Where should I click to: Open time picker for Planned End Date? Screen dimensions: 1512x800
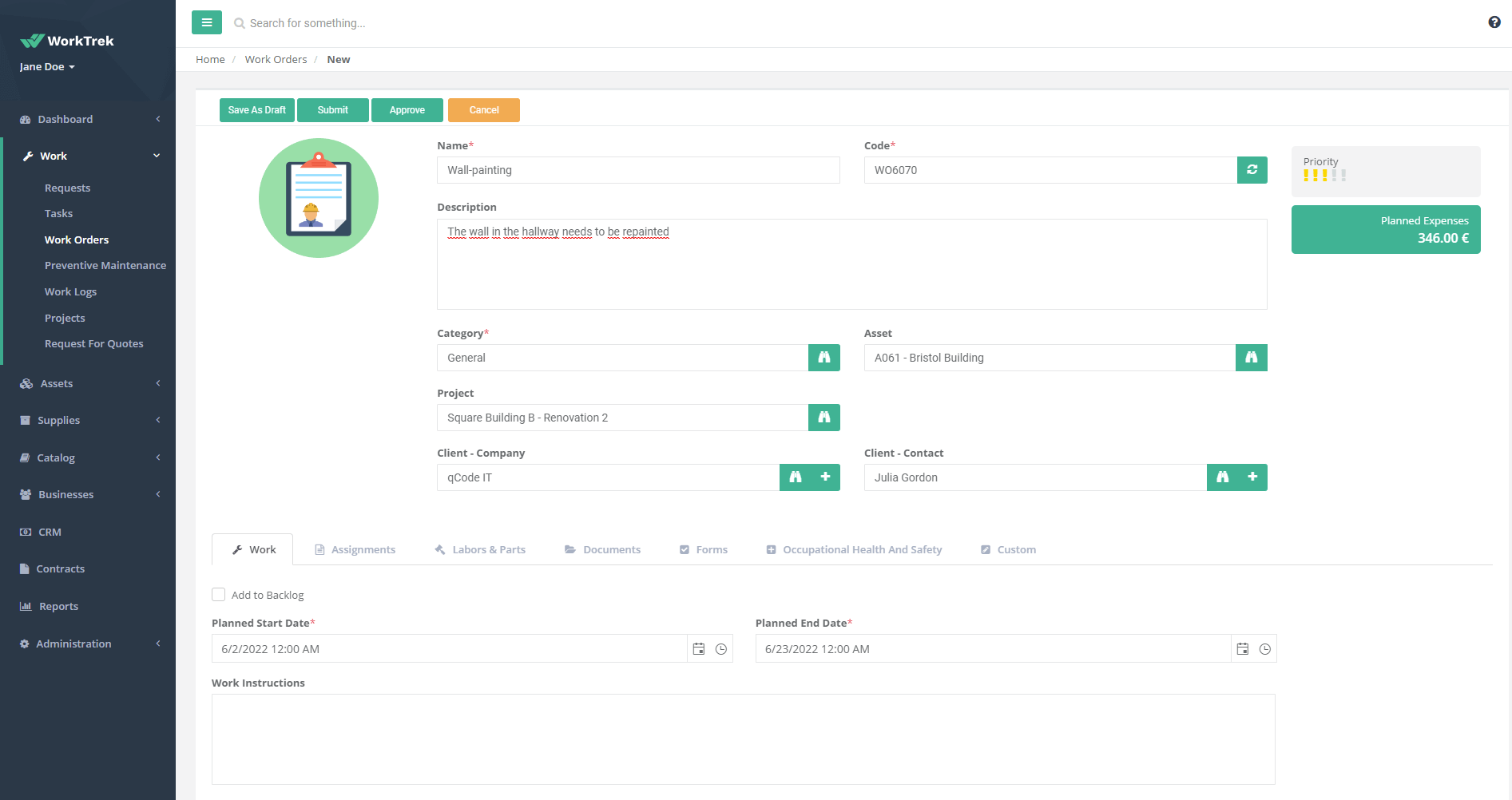click(1264, 649)
